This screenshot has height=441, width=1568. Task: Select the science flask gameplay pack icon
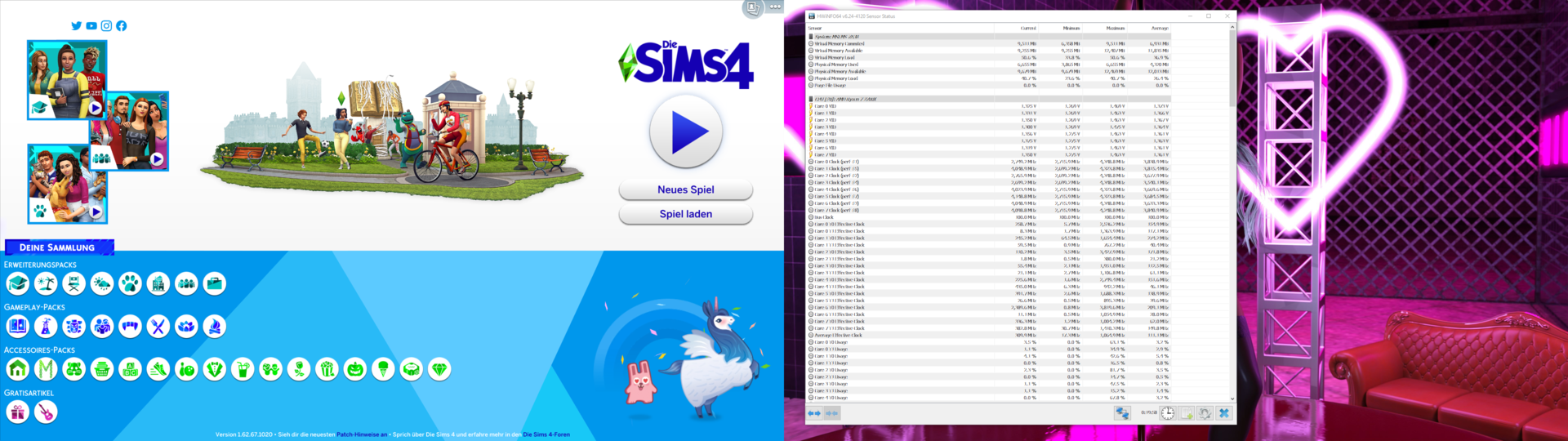tap(46, 327)
